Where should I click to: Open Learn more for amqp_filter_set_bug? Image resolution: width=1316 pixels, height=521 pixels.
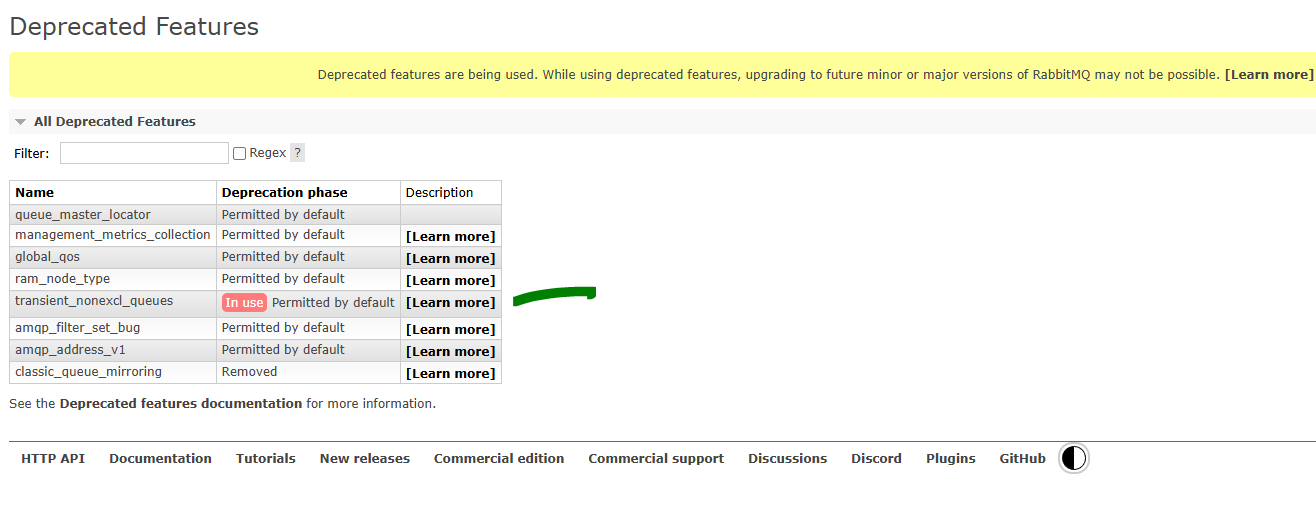[x=450, y=329]
